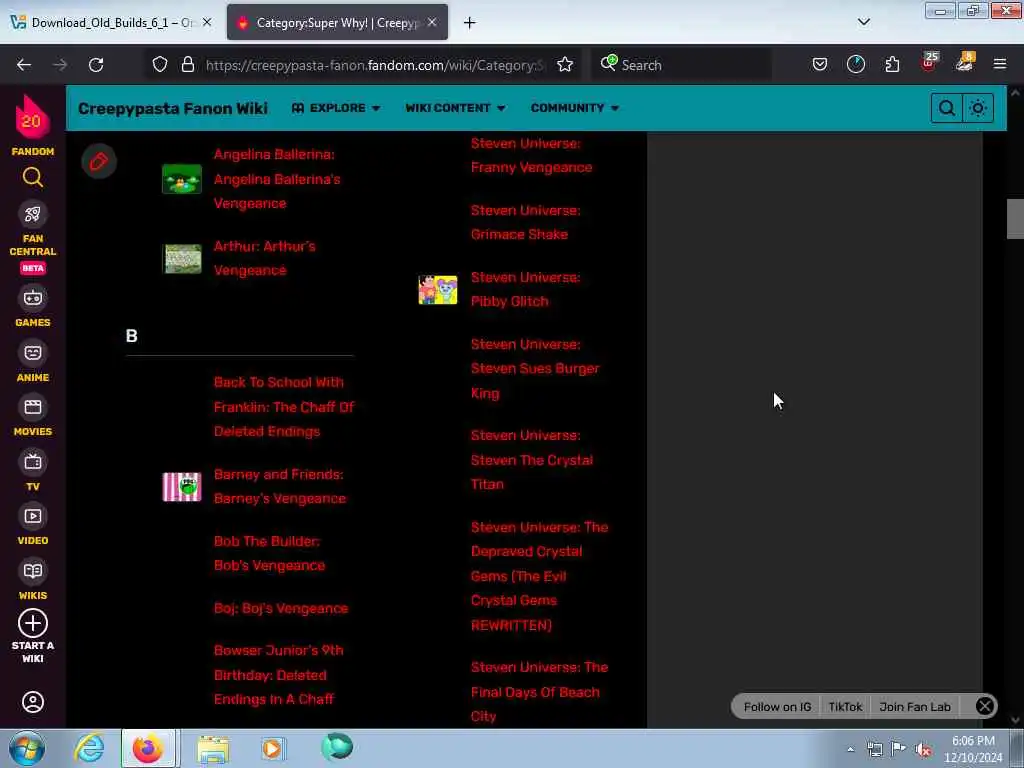Click the Pibby Glitch thumbnail image
The image size is (1024, 768).
click(438, 289)
